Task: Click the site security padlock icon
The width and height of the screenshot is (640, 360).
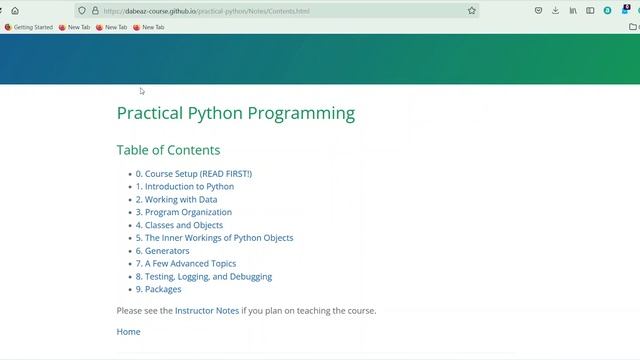Action: pyautogui.click(x=95, y=11)
